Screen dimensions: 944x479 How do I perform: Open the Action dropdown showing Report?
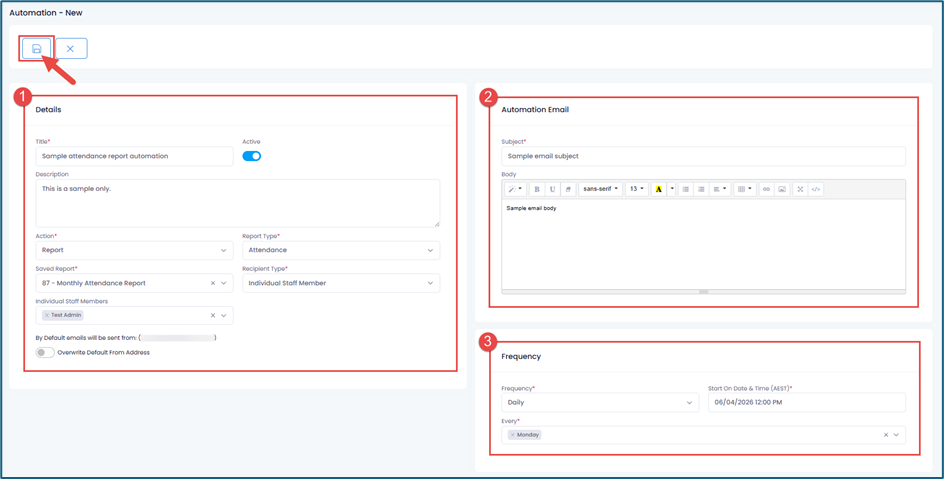134,251
